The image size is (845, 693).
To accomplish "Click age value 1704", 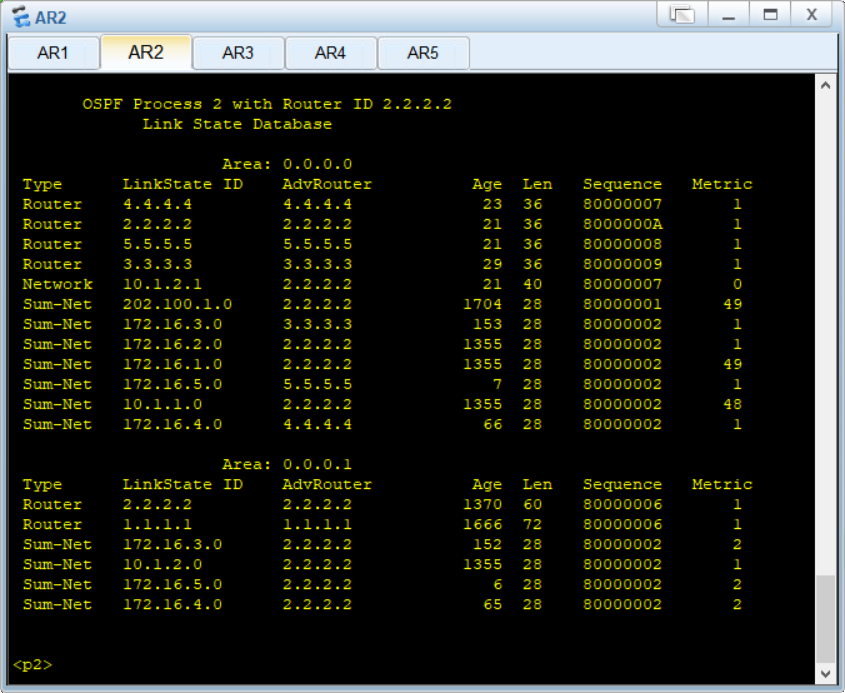I will (482, 304).
